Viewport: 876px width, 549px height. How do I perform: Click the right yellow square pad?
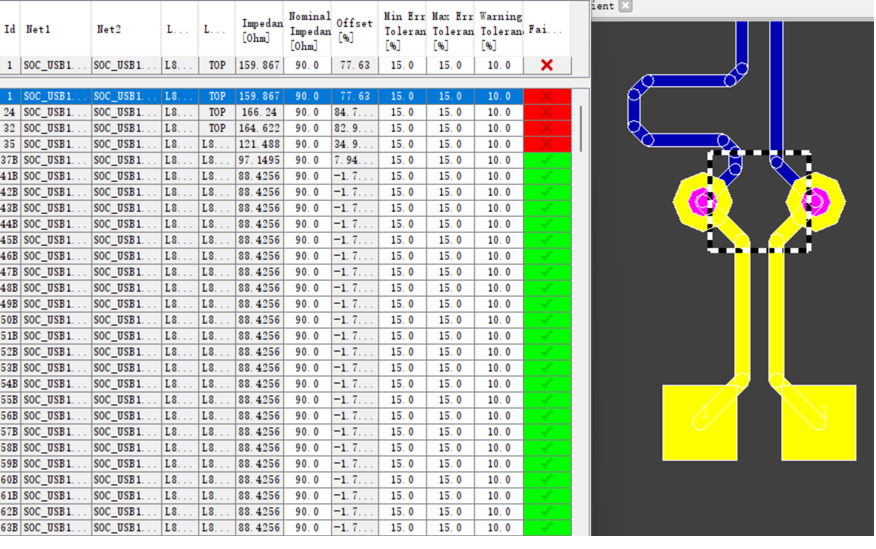pyautogui.click(x=818, y=422)
